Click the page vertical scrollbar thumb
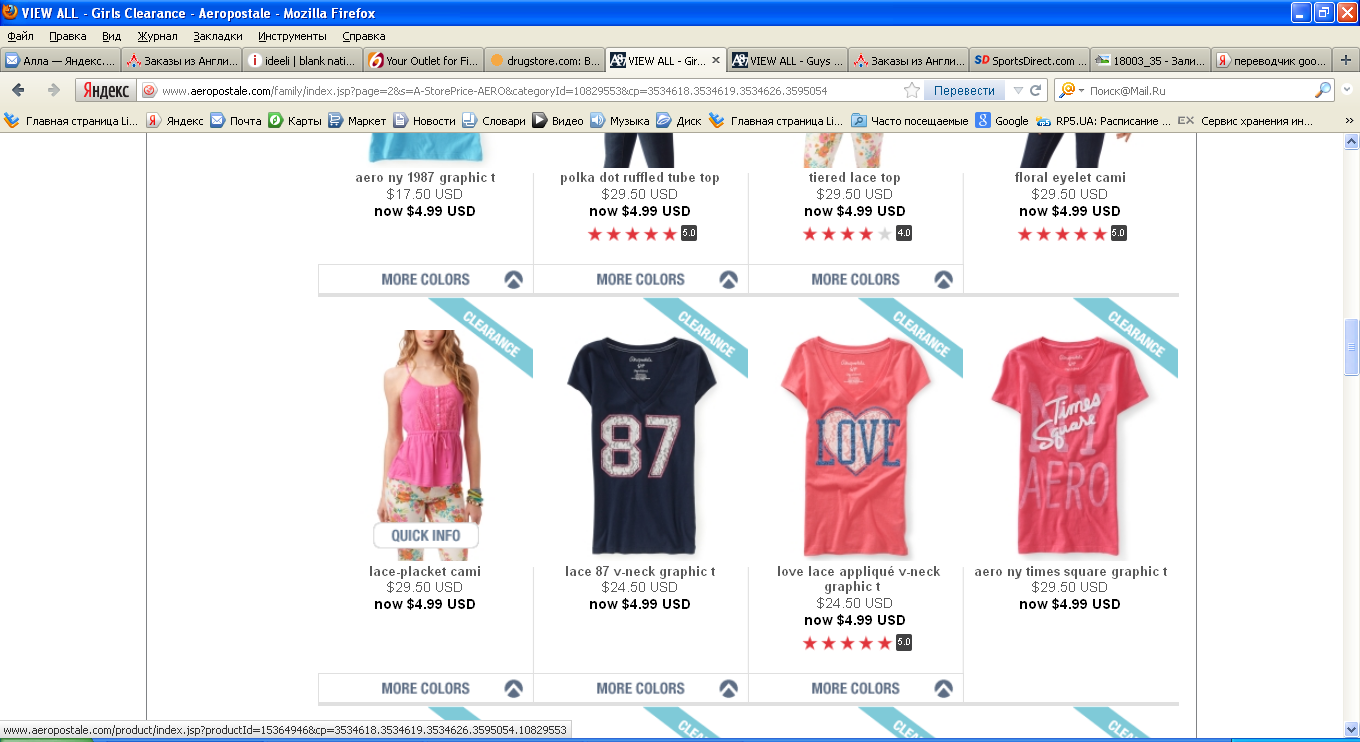This screenshot has height=742, width=1360. point(1351,347)
